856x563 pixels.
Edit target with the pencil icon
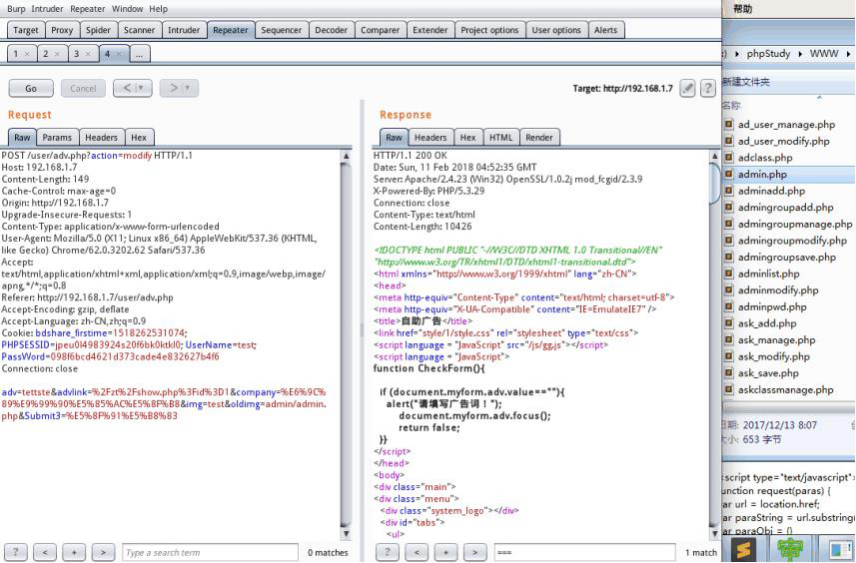pyautogui.click(x=687, y=88)
